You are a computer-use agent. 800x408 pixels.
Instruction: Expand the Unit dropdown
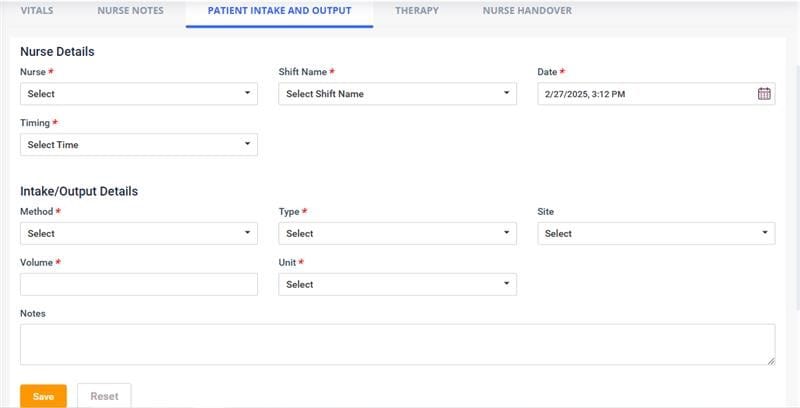pos(397,285)
